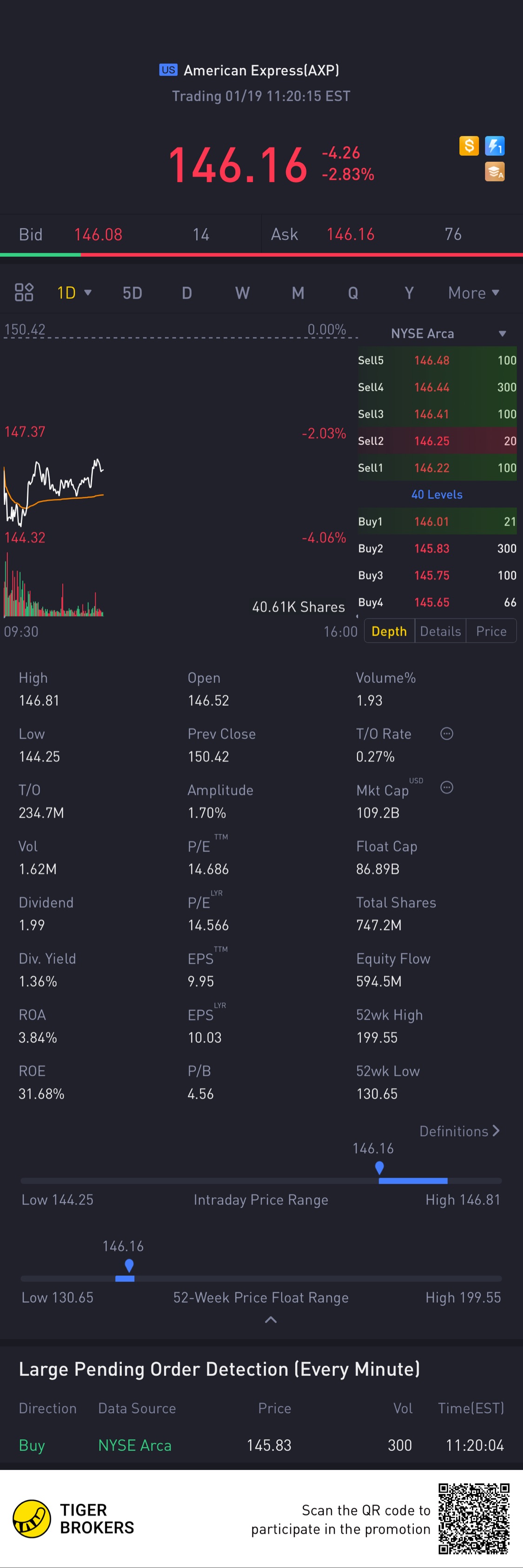This screenshot has height=1568, width=523.
Task: Tap the T/O Rate info icon
Action: tap(446, 734)
